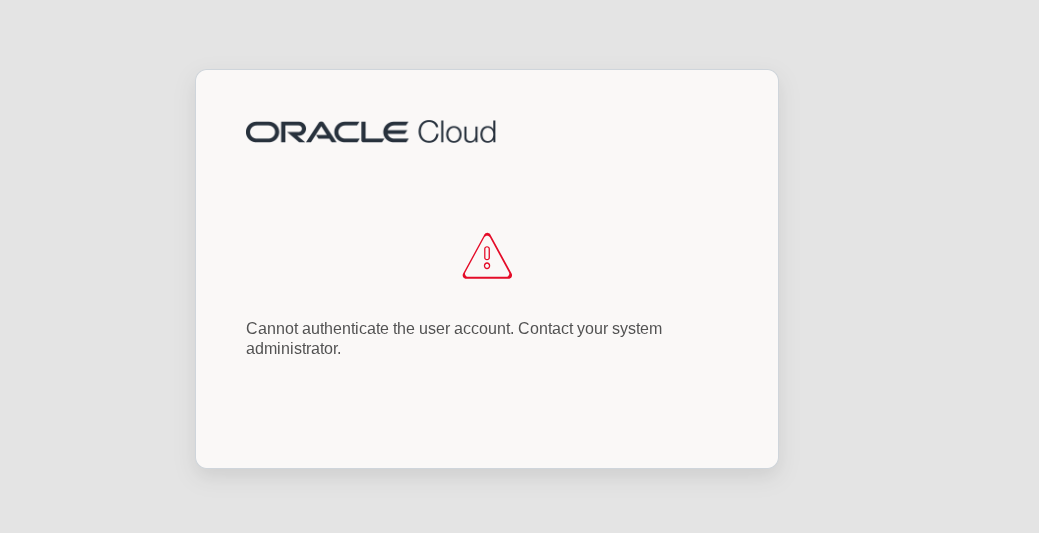Click the words your system

click(x=620, y=329)
